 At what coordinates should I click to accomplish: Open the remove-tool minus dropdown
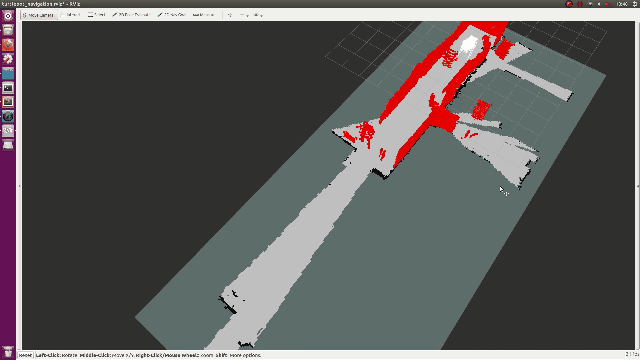tap(244, 15)
